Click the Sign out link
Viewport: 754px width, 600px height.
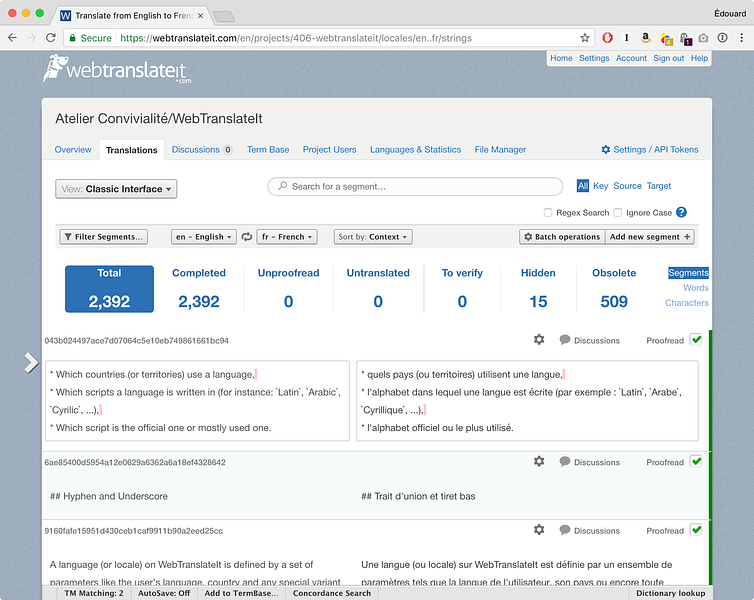[668, 58]
